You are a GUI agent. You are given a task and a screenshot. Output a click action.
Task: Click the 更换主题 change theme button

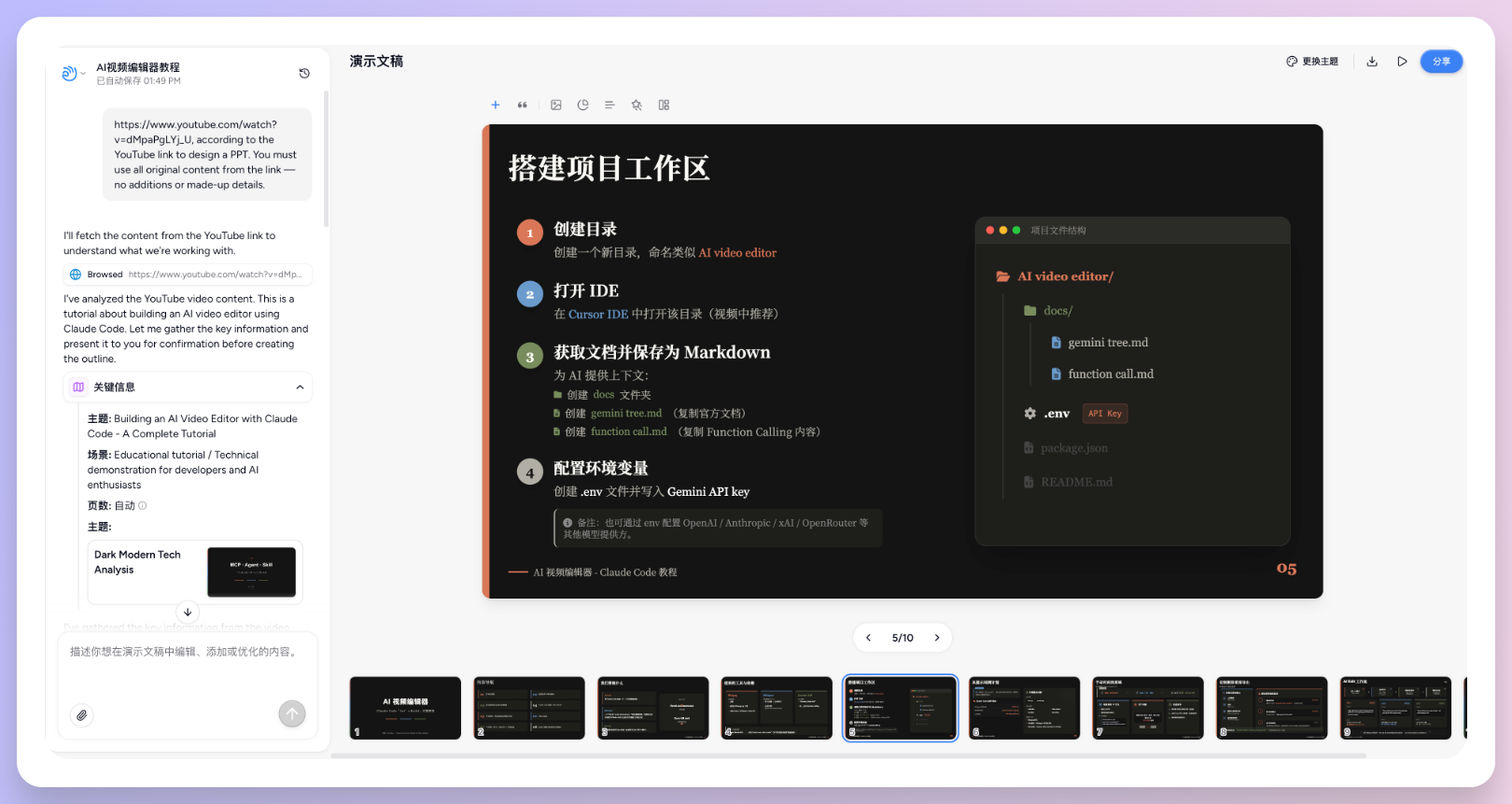(x=1312, y=62)
